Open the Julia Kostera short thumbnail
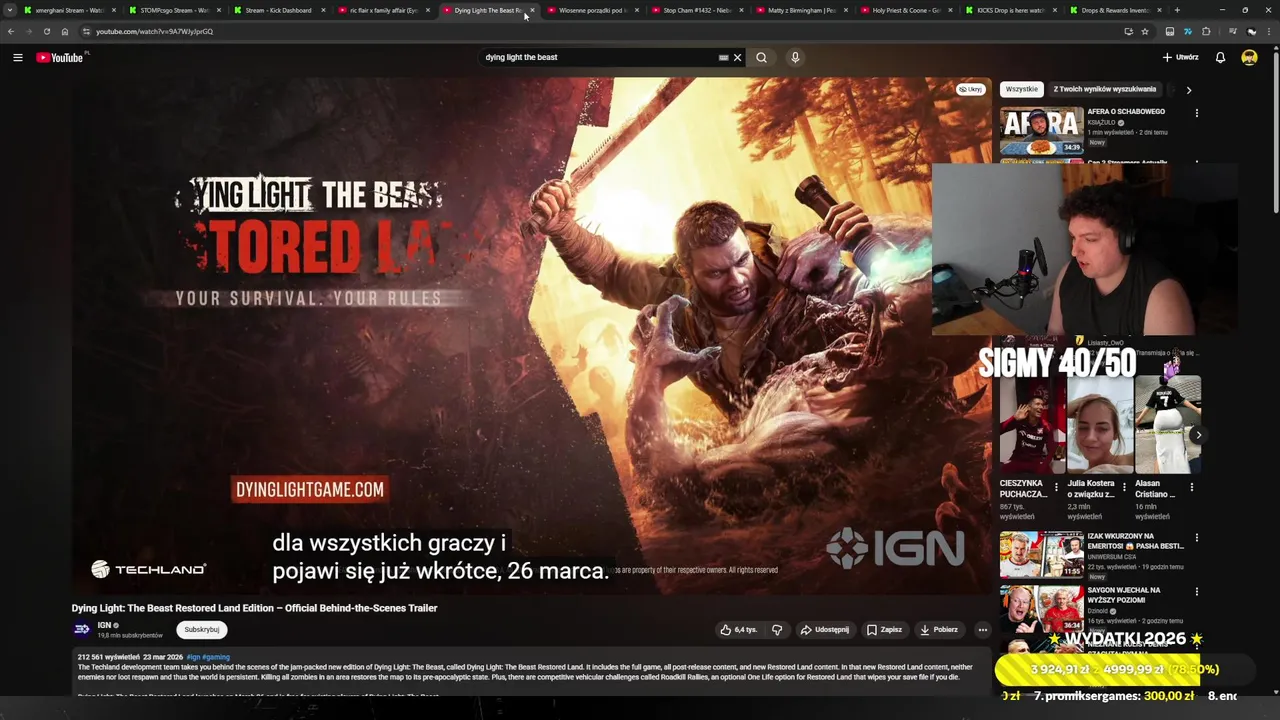Image resolution: width=1280 pixels, height=720 pixels. 1100,425
